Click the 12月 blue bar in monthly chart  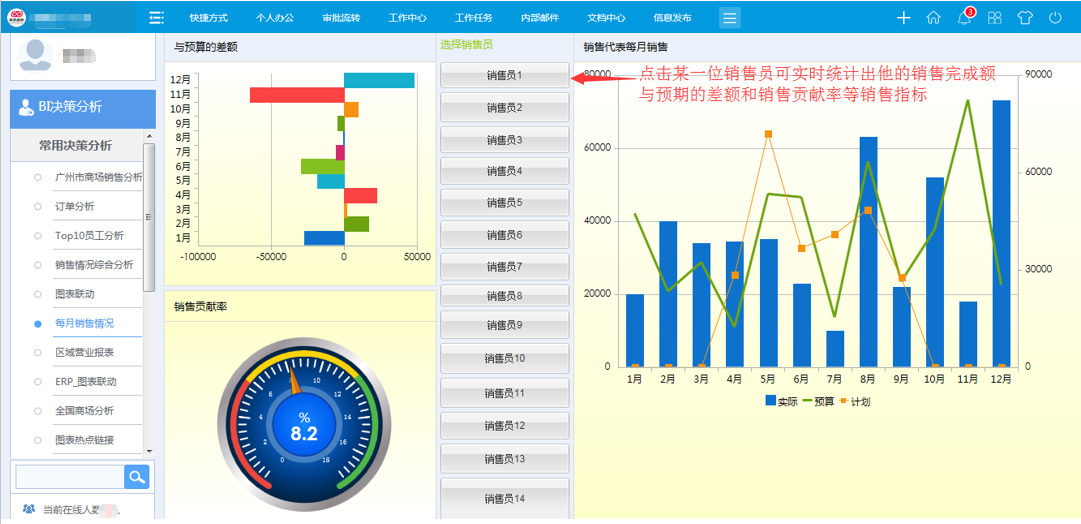coord(1001,233)
